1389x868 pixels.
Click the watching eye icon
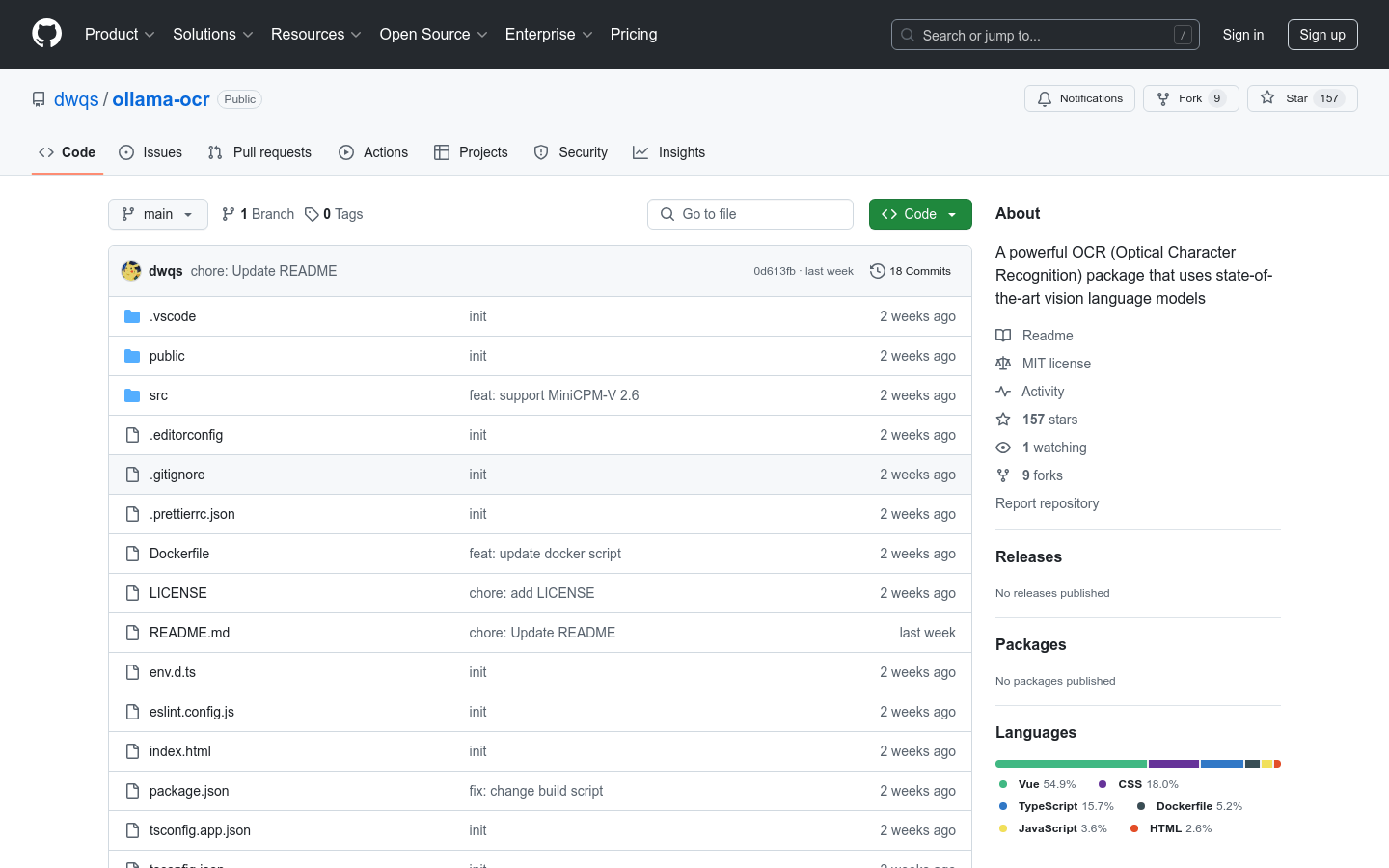coord(1003,448)
